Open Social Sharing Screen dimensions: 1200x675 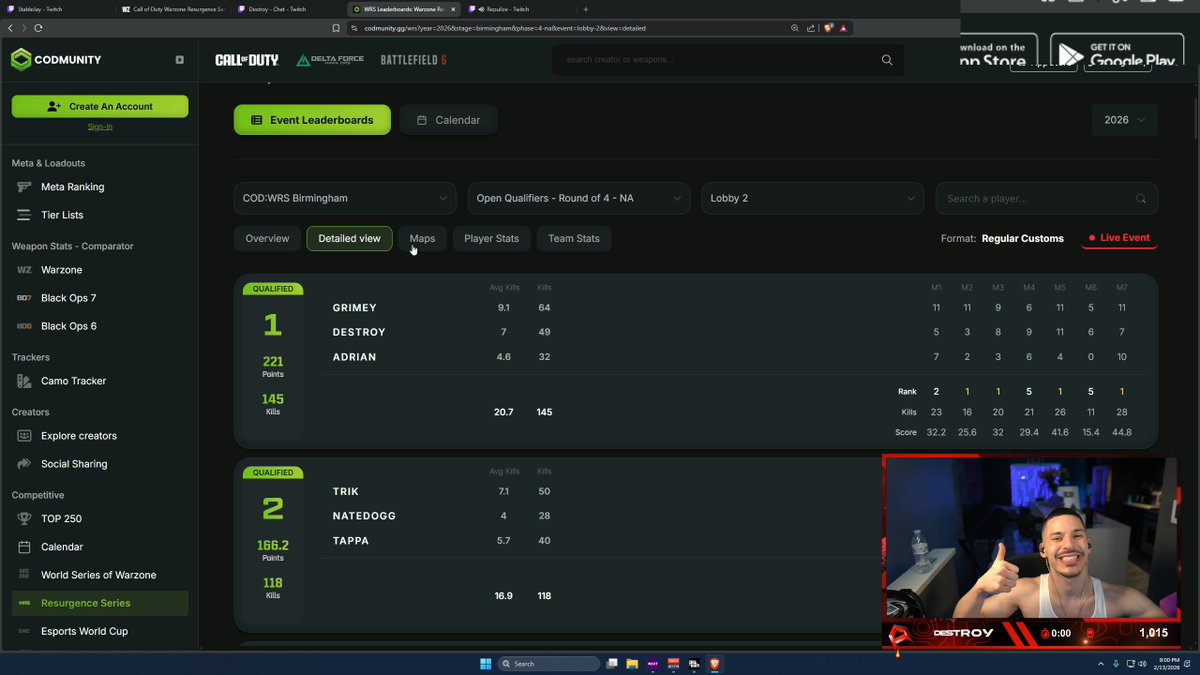coord(74,464)
